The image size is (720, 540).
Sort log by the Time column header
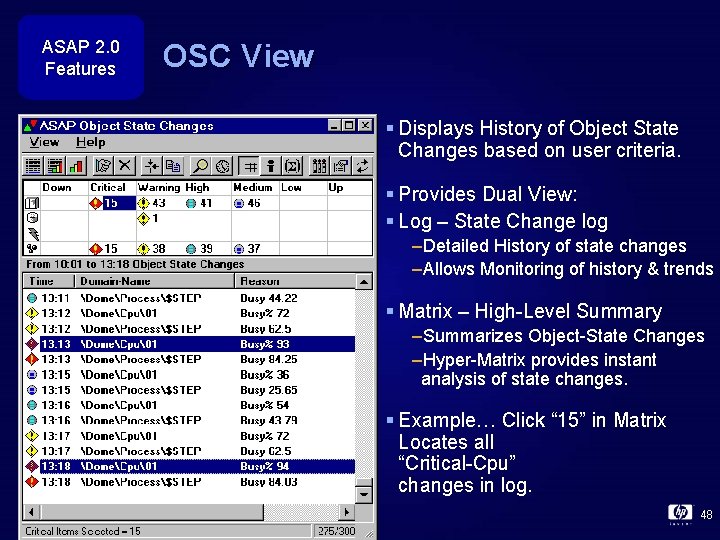[49, 281]
